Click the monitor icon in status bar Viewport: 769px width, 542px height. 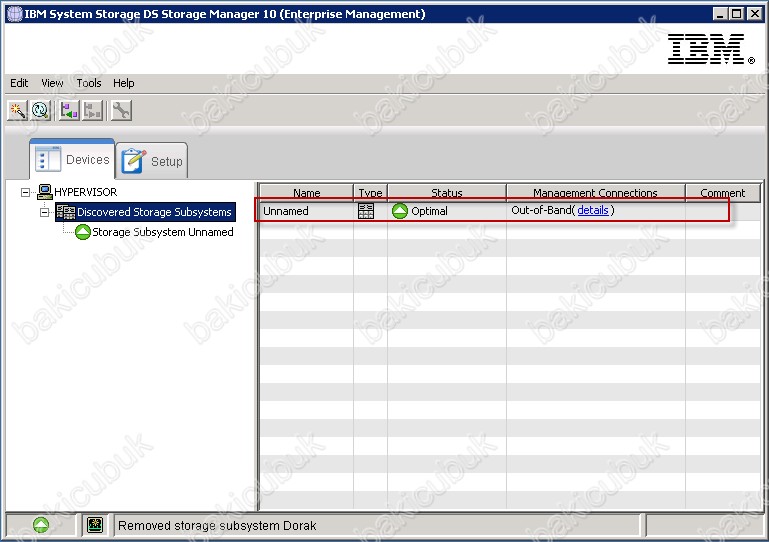click(95, 525)
